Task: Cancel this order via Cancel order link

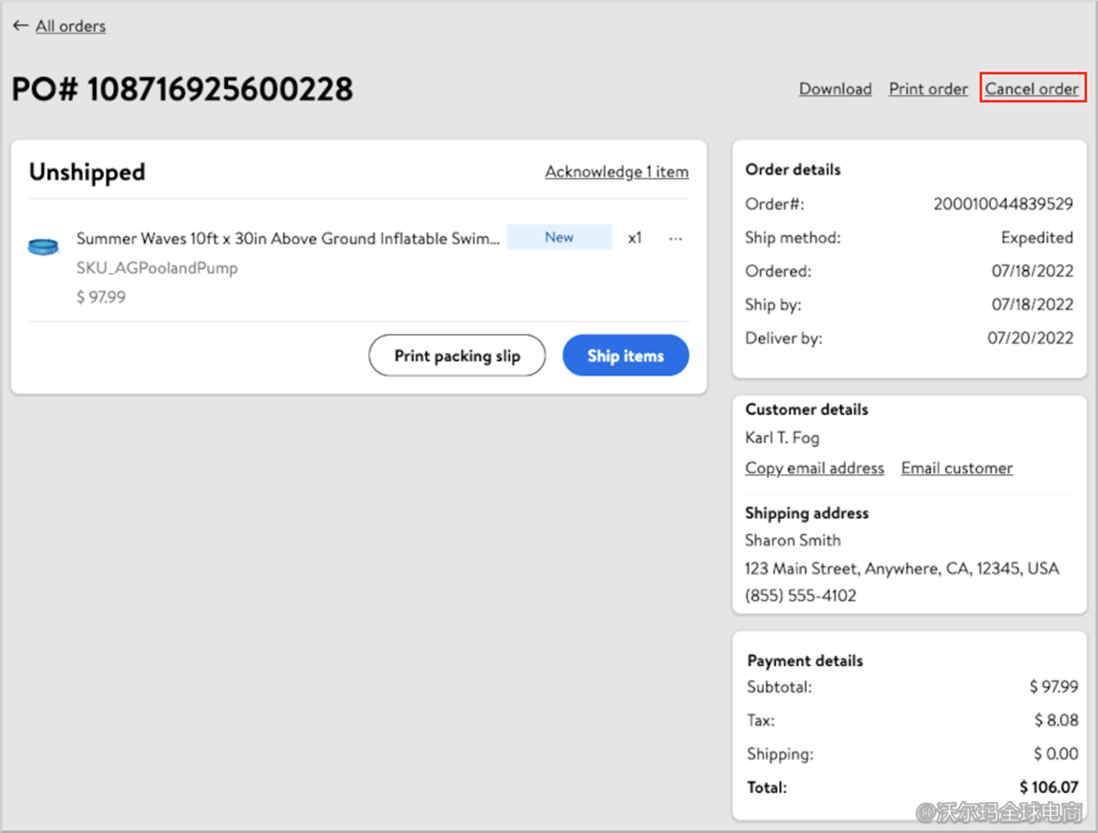Action: [1032, 89]
